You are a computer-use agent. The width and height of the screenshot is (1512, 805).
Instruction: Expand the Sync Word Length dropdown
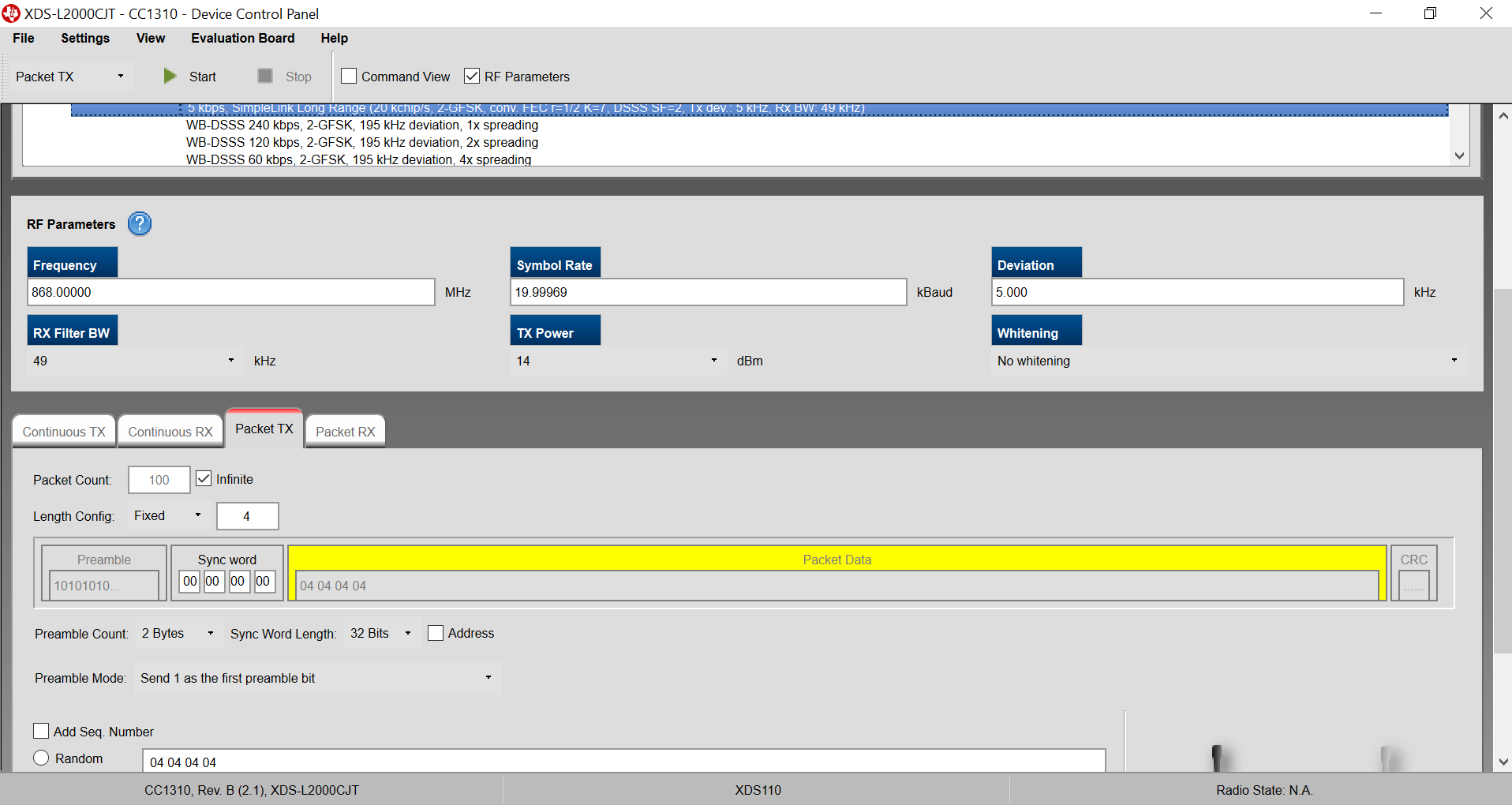pyautogui.click(x=381, y=633)
